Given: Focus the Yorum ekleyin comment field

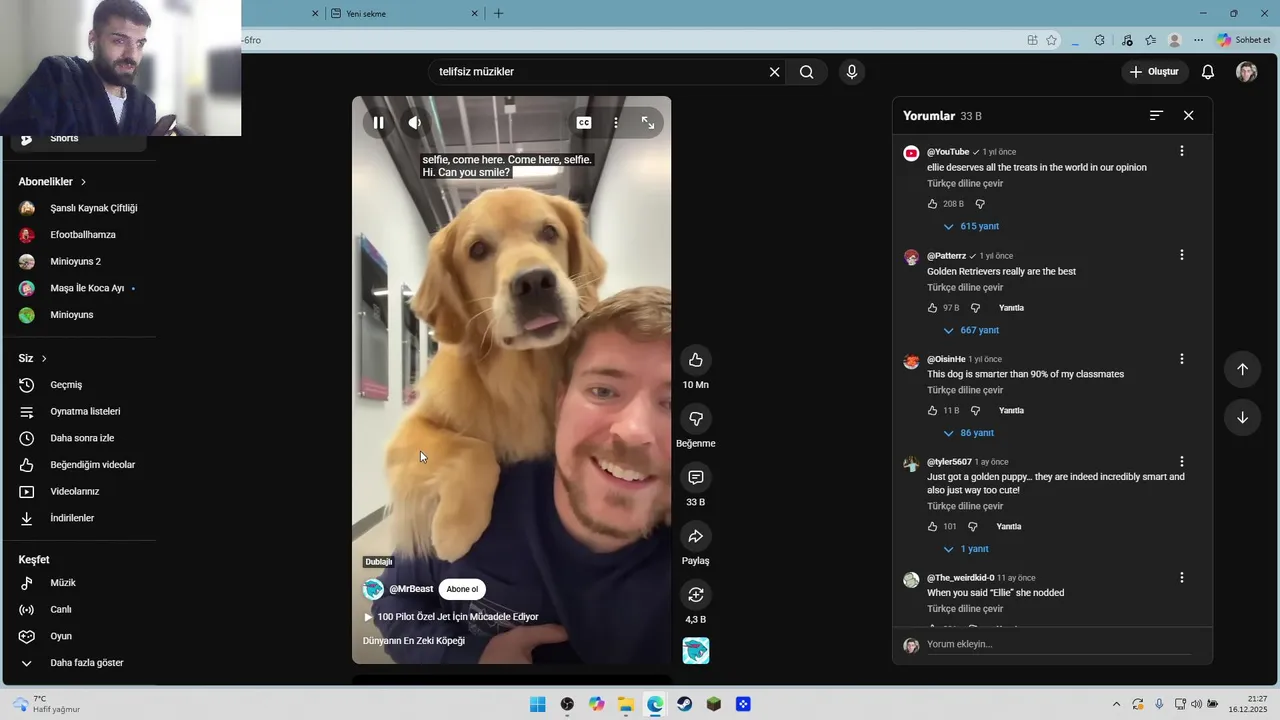Looking at the screenshot, I should pyautogui.click(x=1058, y=644).
